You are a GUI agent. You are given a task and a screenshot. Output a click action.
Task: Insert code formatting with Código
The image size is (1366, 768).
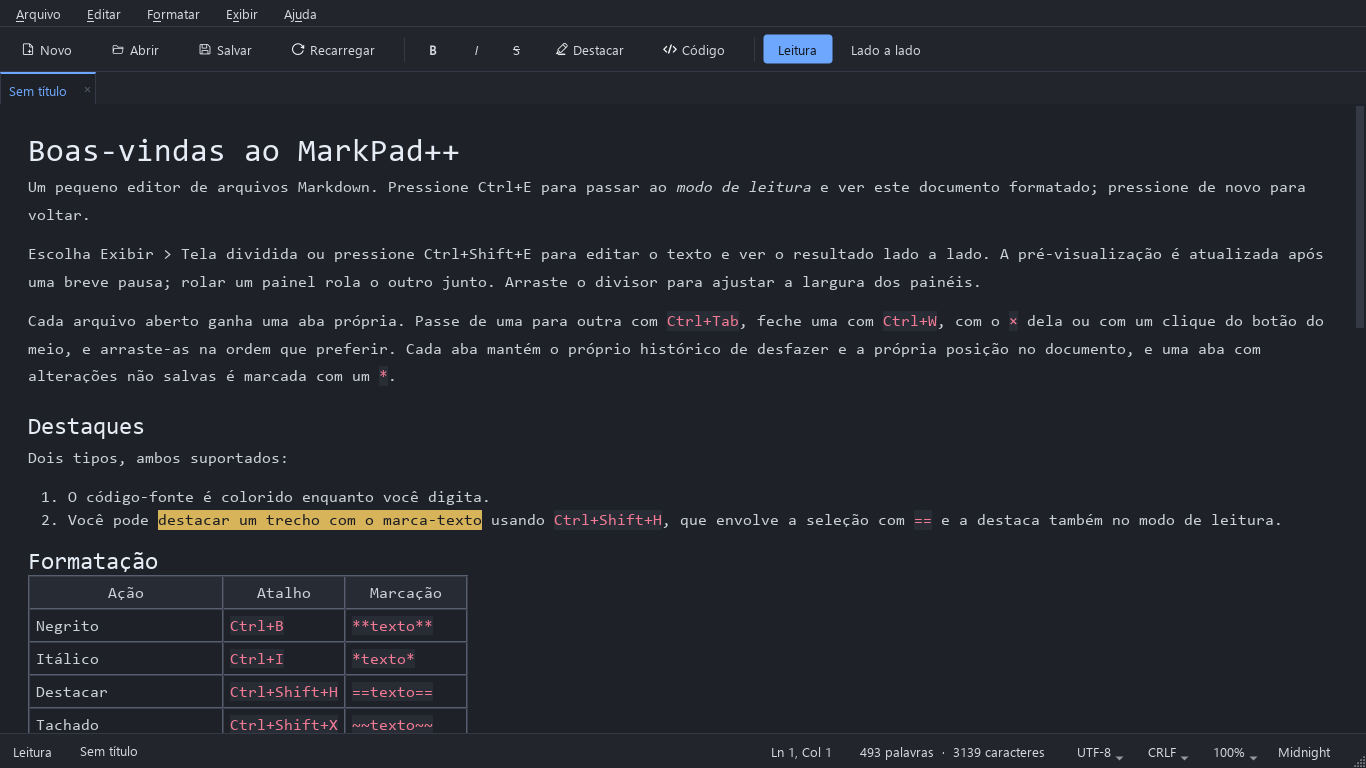point(694,50)
